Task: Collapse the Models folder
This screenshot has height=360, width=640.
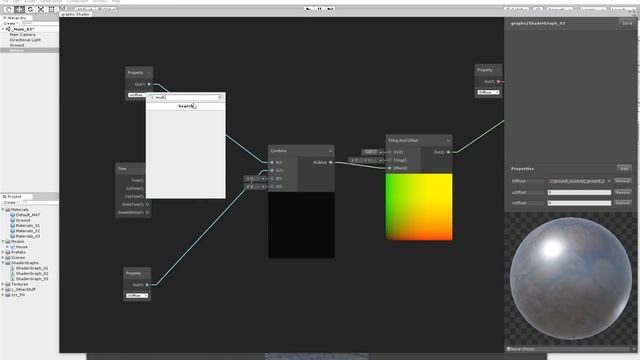Action: 3,241
